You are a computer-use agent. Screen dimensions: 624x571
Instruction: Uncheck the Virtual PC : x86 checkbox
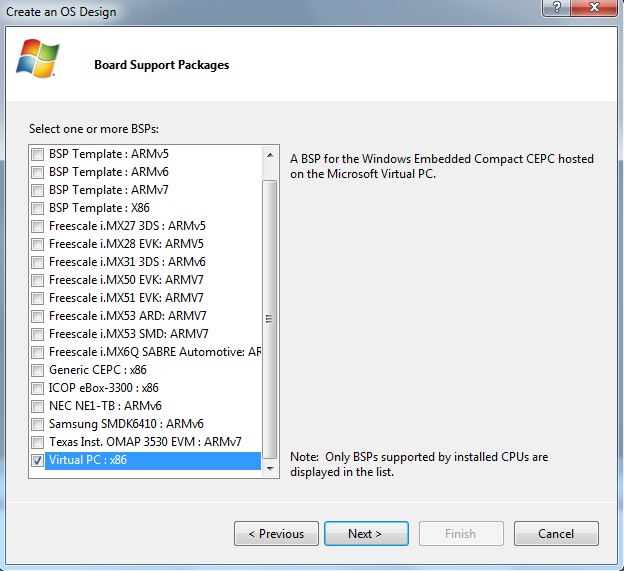click(x=37, y=460)
